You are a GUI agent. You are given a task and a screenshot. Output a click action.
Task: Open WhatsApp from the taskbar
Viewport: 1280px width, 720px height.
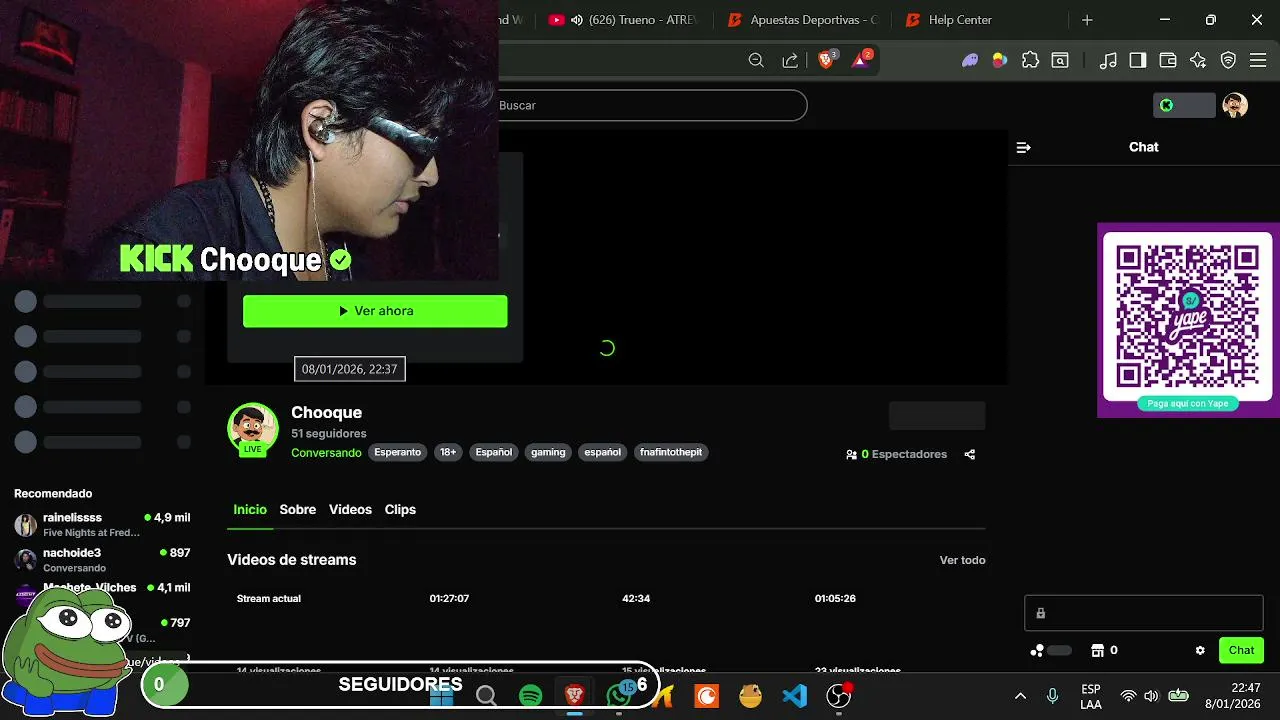619,695
